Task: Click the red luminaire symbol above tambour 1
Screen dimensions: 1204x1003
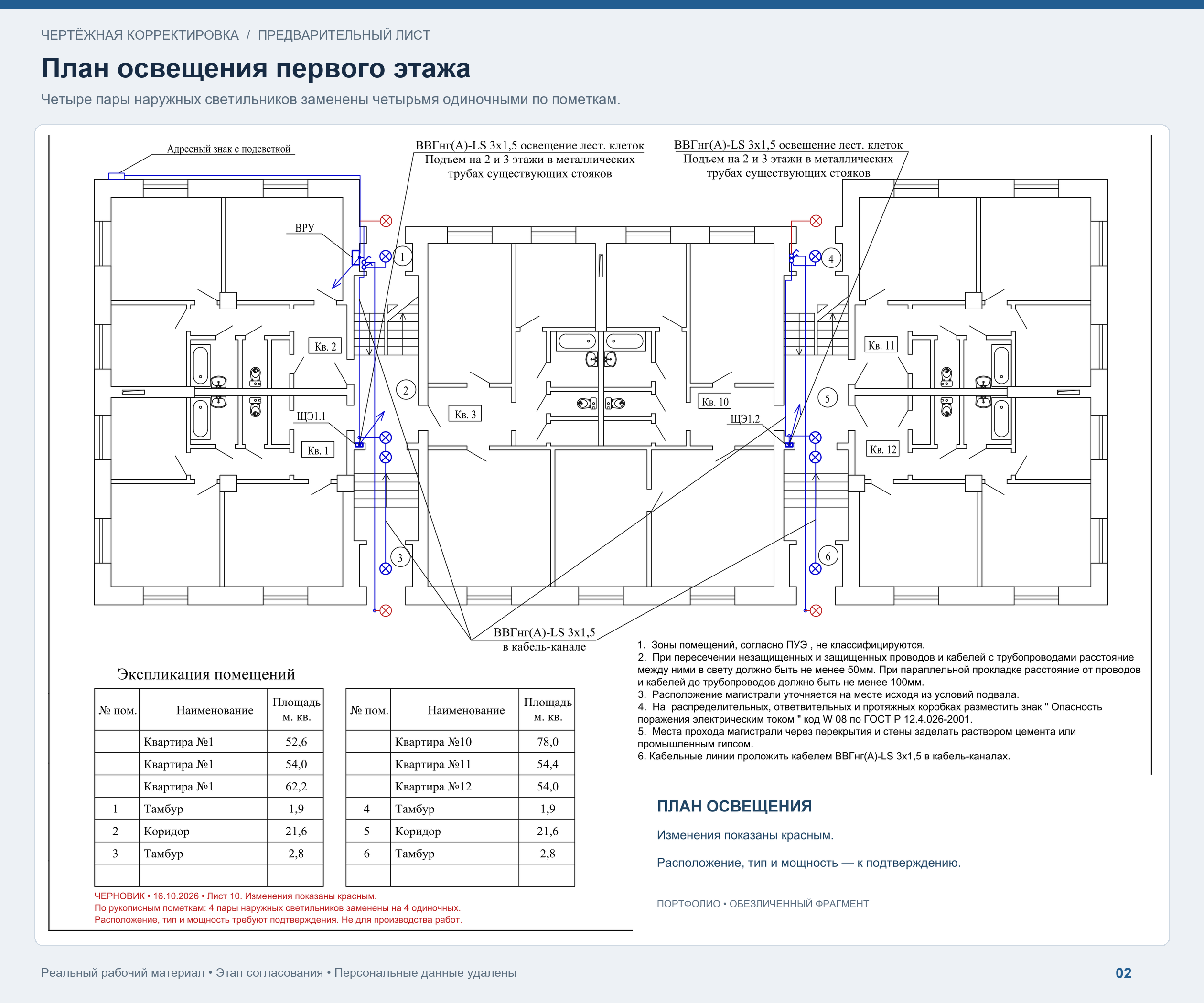Action: [x=386, y=221]
